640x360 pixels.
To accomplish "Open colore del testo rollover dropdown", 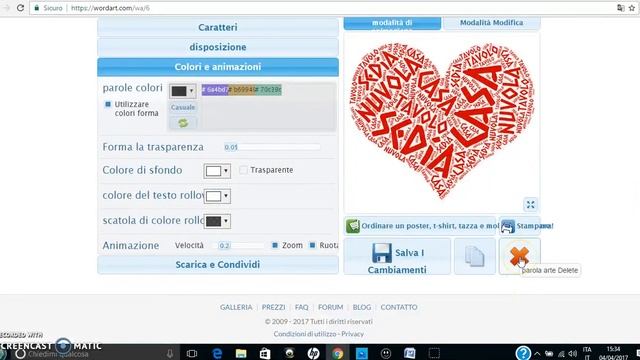I will pyautogui.click(x=217, y=196).
